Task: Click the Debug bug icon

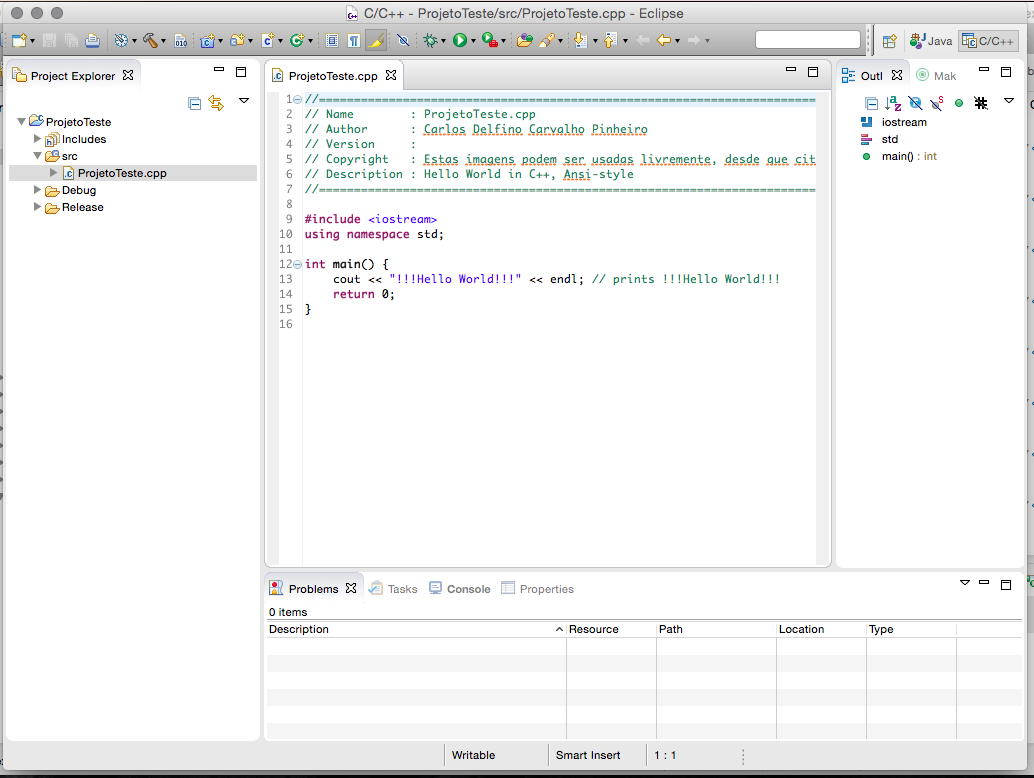Action: (430, 41)
